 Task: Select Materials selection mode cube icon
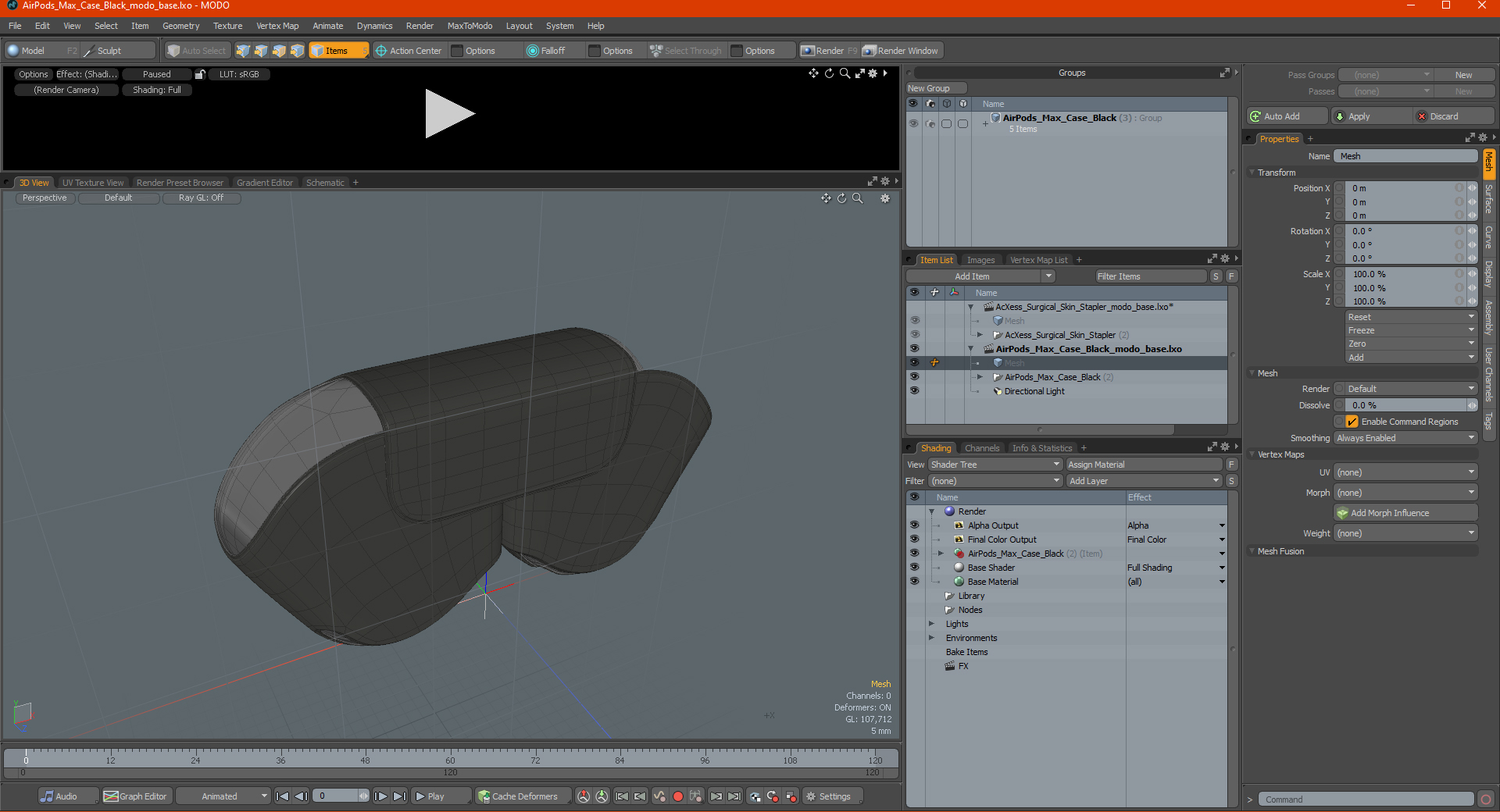tap(297, 51)
